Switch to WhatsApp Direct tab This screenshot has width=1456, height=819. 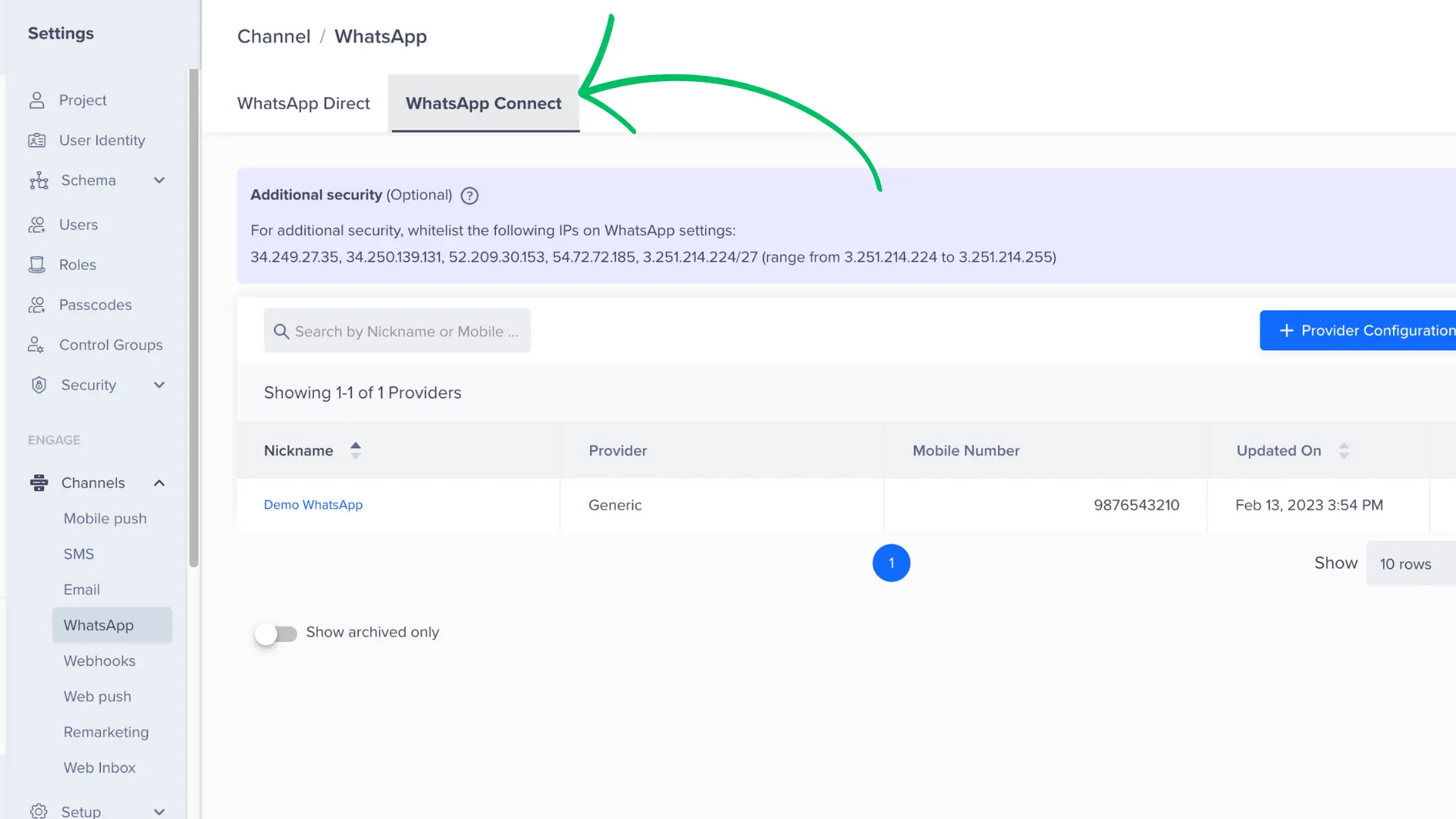(x=303, y=104)
